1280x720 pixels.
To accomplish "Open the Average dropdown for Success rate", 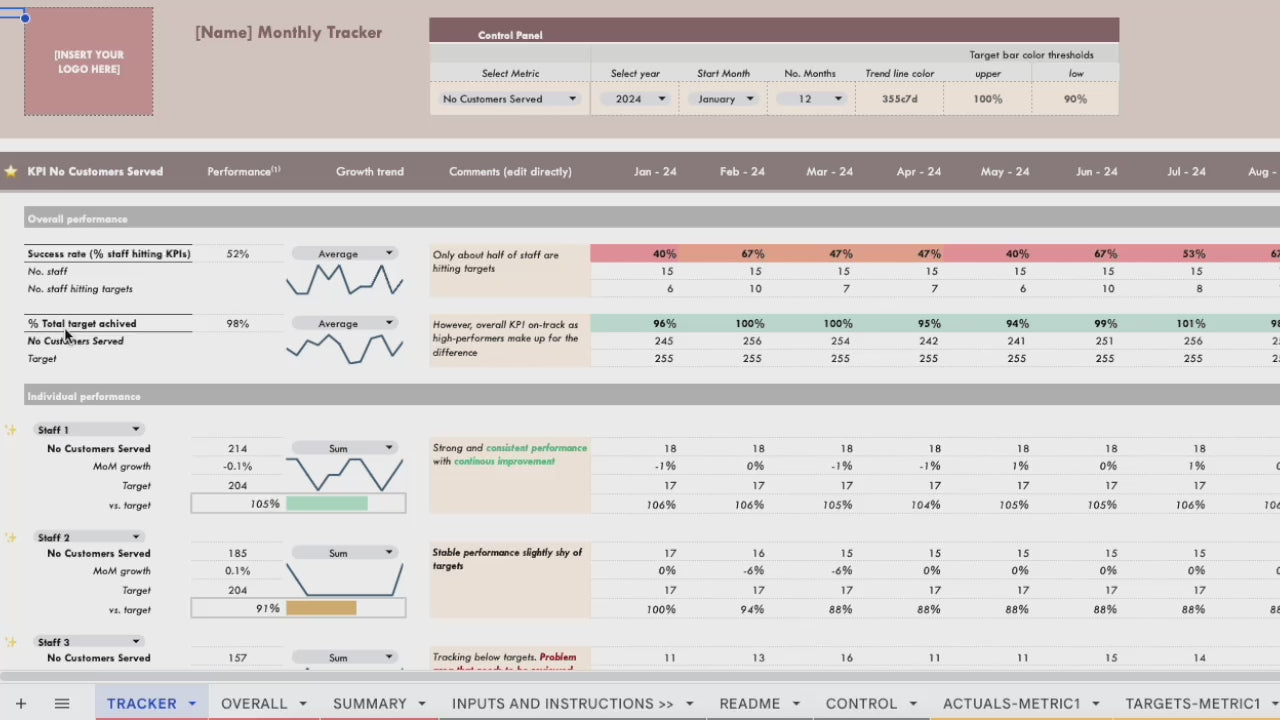I will pyautogui.click(x=345, y=254).
